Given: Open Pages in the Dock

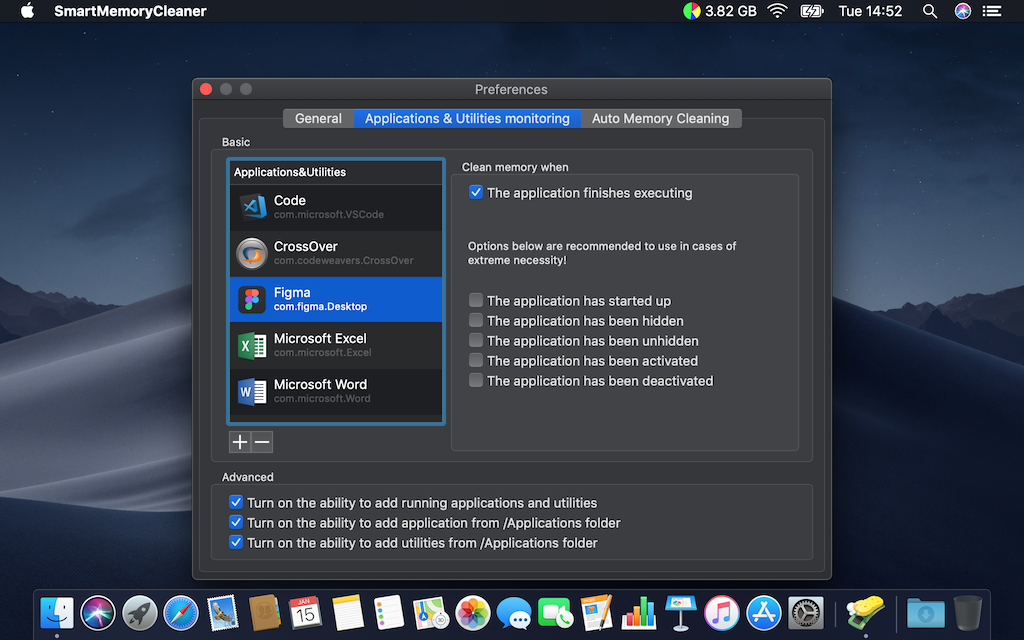Looking at the screenshot, I should point(597,613).
